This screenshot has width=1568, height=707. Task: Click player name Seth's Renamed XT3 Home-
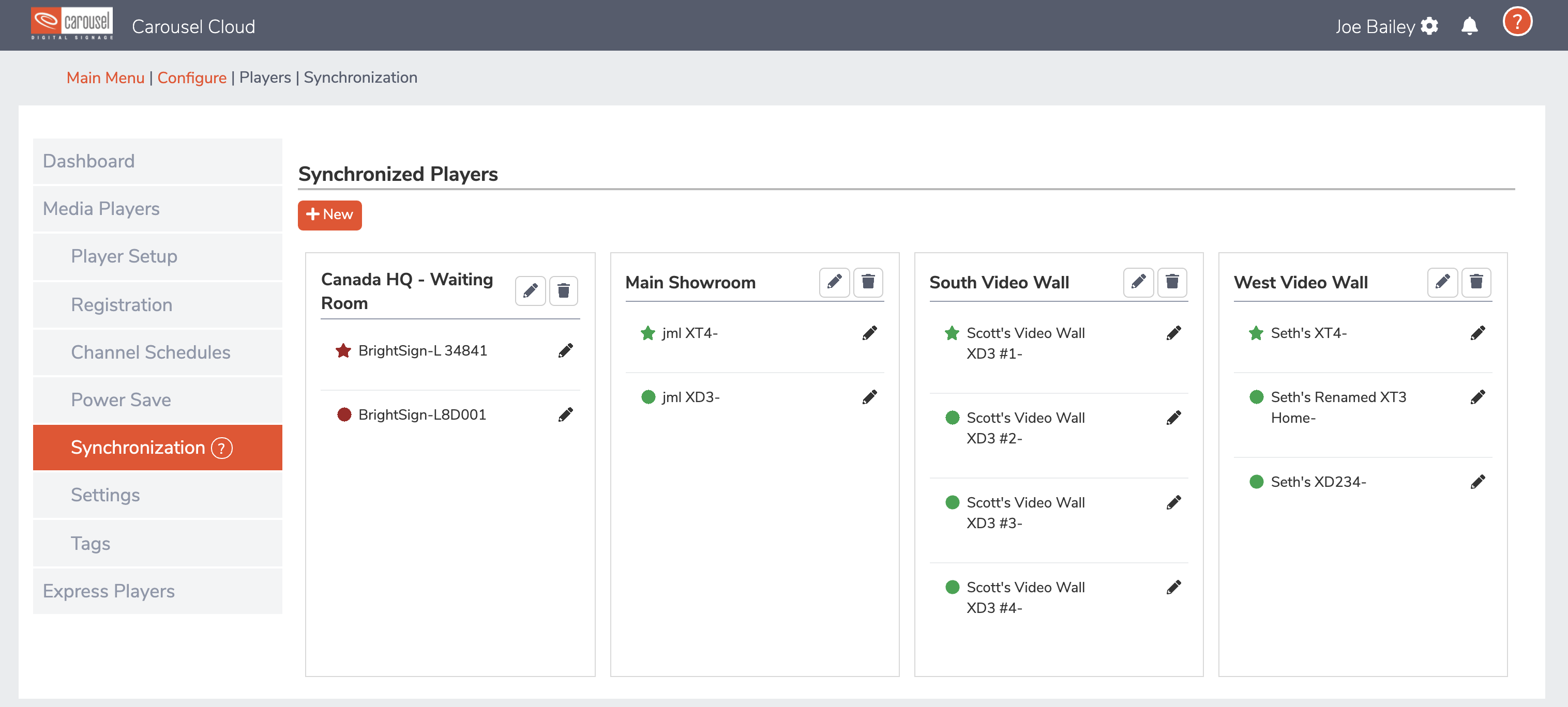[x=1338, y=407]
